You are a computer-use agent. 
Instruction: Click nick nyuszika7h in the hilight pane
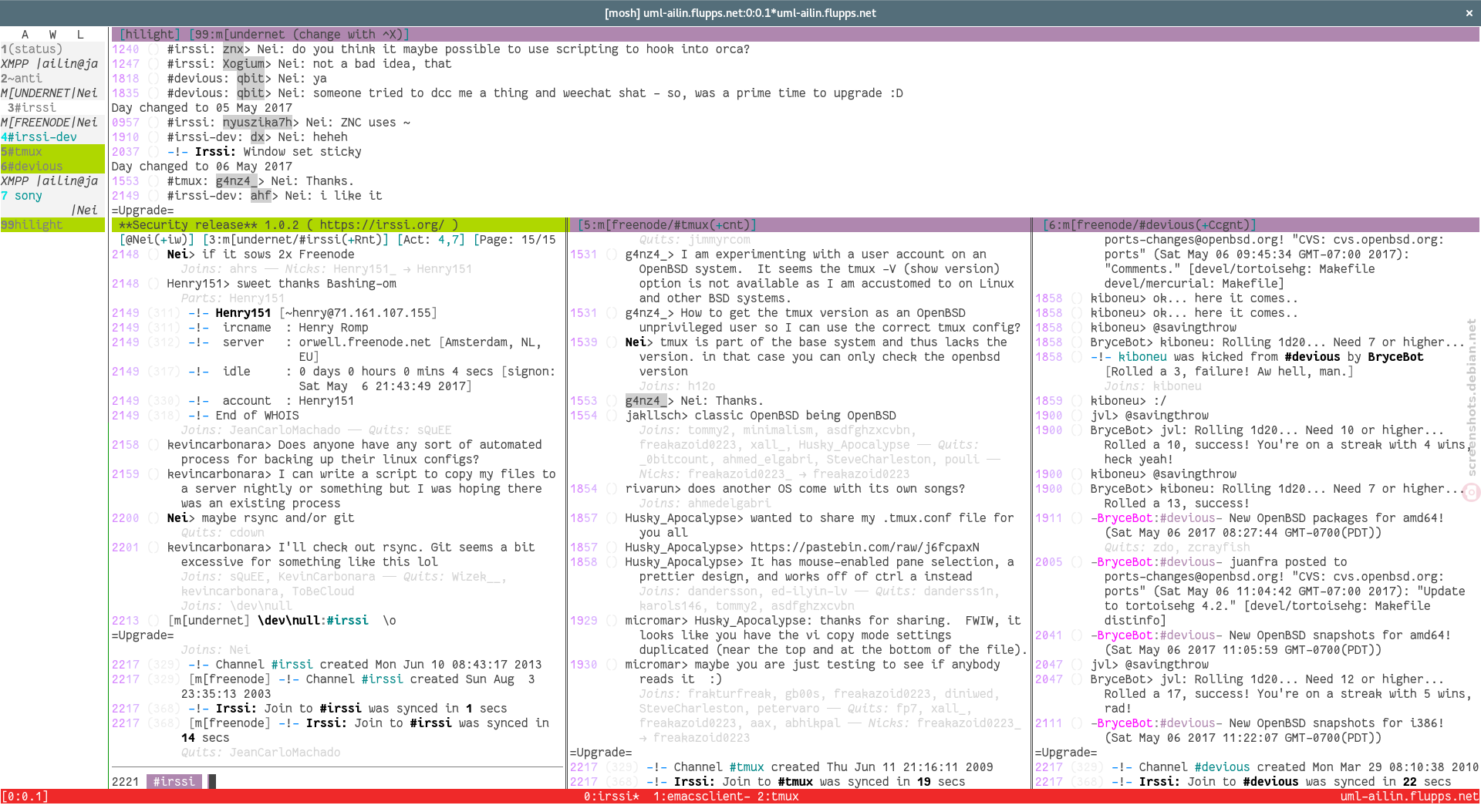258,123
